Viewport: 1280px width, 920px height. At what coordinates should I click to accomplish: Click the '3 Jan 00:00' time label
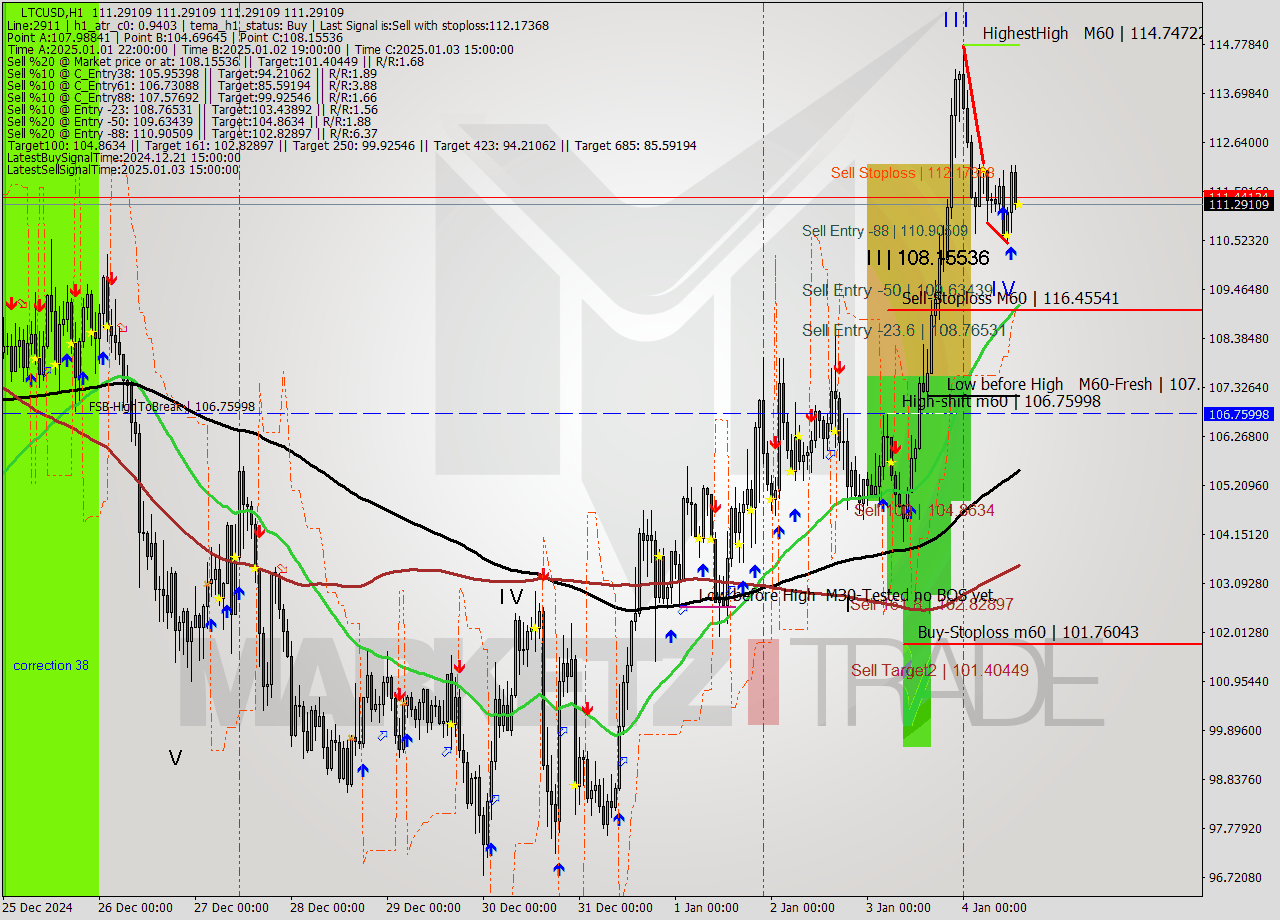pos(900,908)
